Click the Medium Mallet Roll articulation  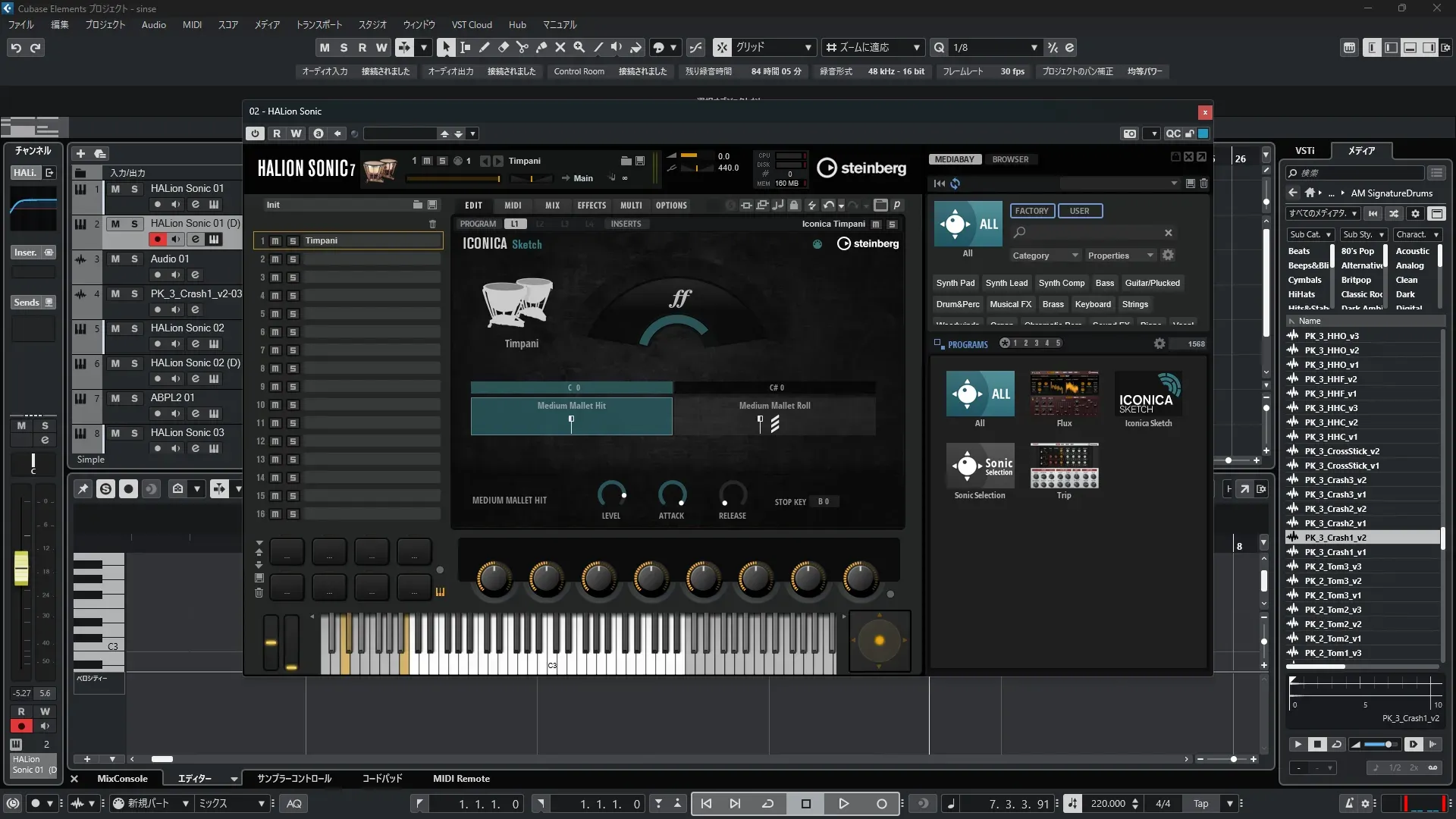point(774,416)
